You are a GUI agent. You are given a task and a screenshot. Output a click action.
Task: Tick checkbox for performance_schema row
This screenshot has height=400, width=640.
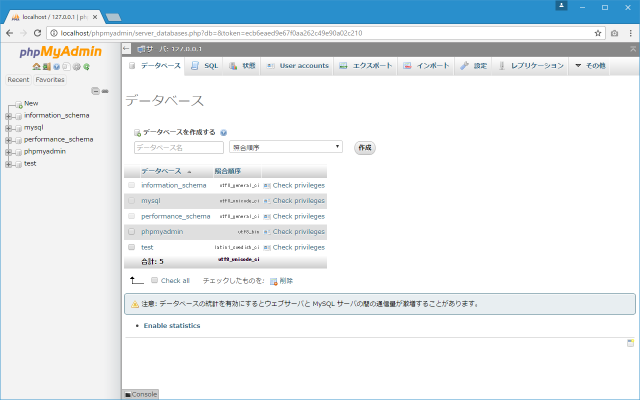tap(131, 216)
